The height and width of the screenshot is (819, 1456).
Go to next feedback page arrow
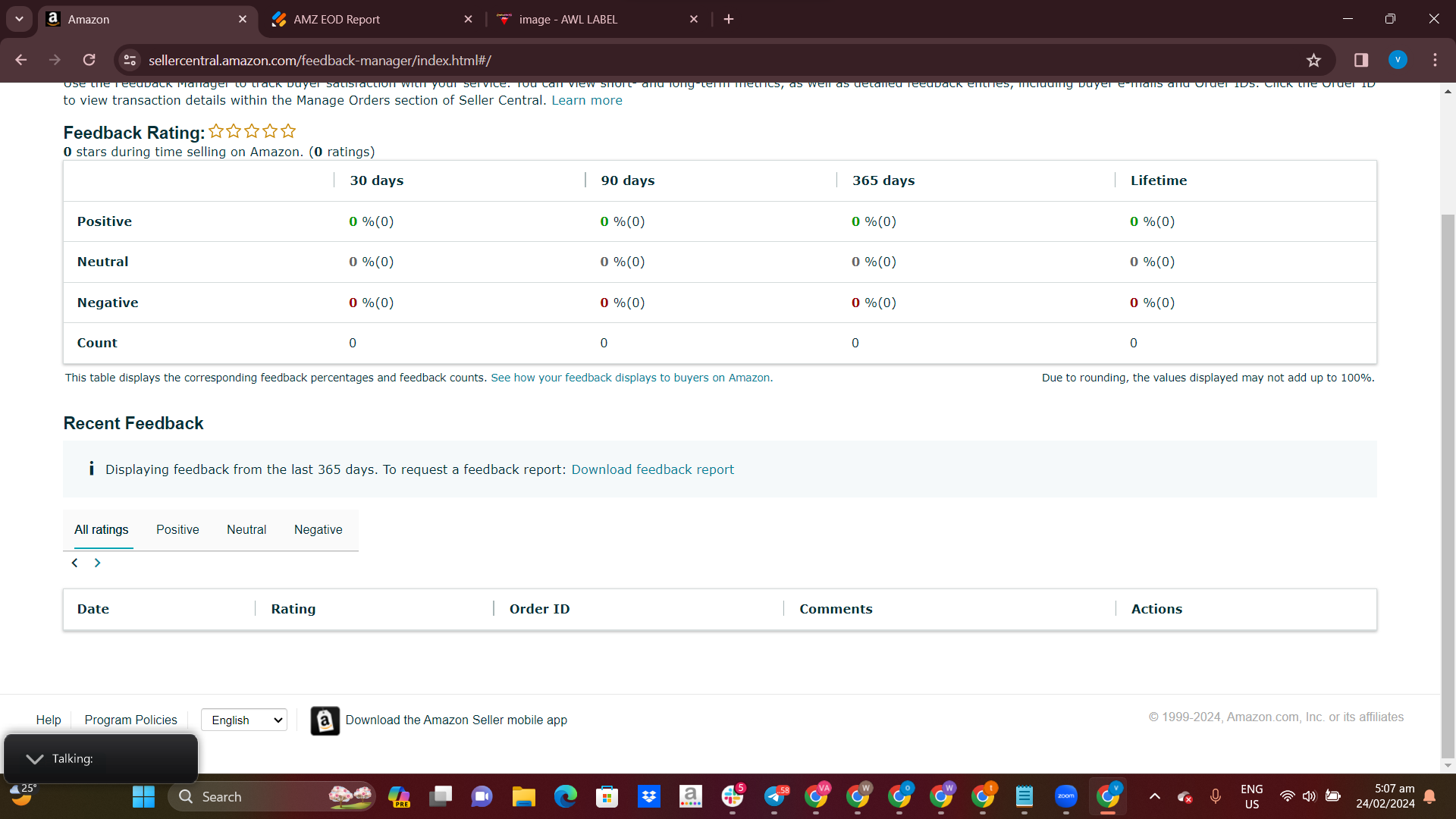coord(97,563)
